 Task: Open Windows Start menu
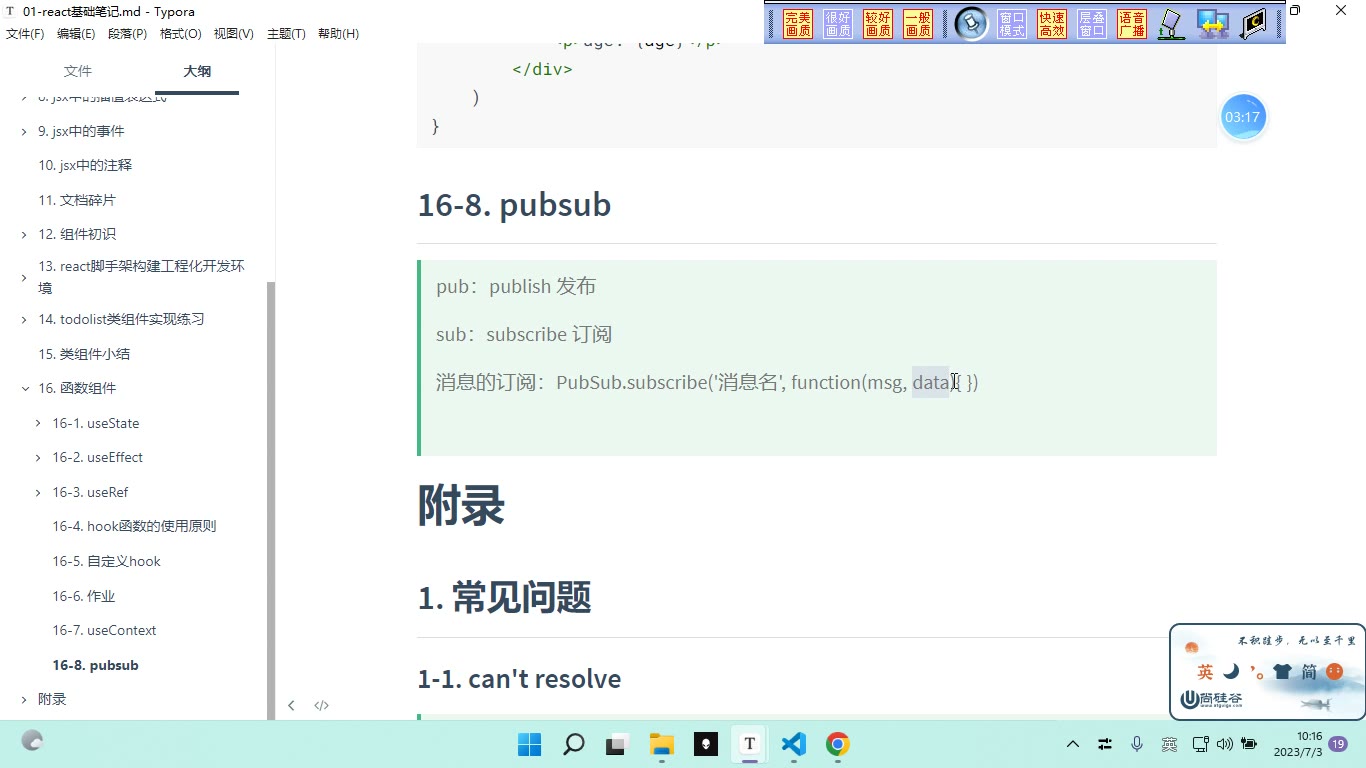[x=529, y=744]
